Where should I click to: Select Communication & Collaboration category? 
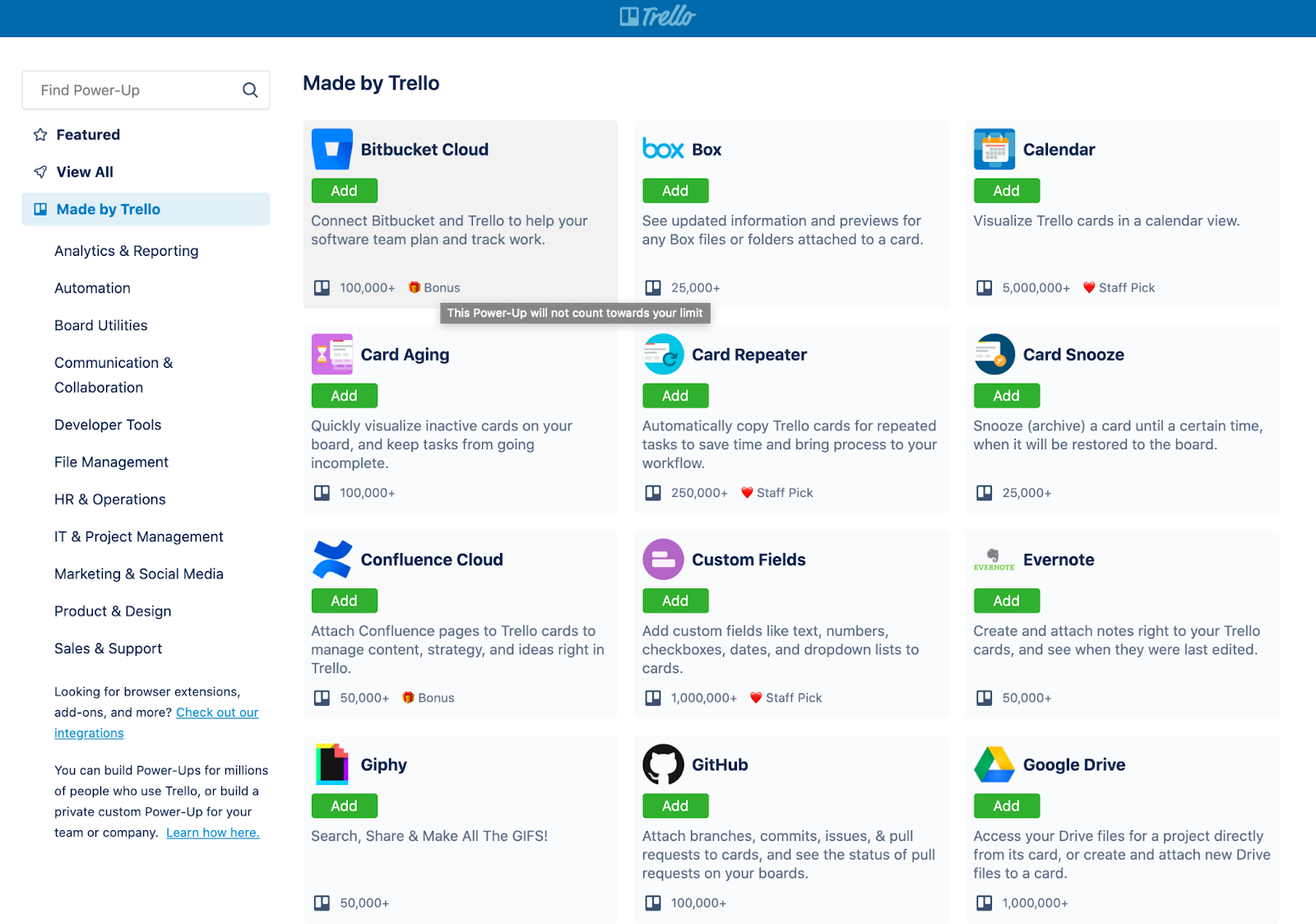pos(114,375)
